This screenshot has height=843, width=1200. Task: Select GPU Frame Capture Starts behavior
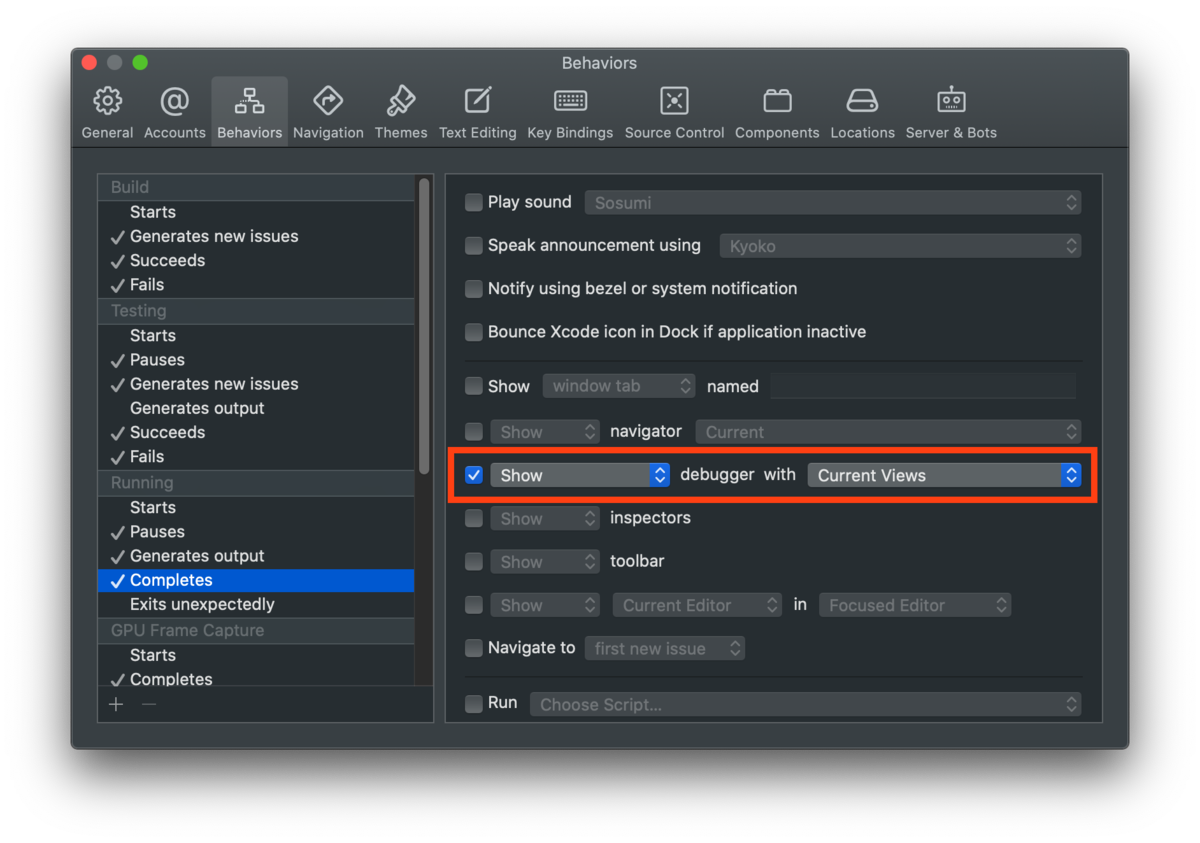click(256, 655)
